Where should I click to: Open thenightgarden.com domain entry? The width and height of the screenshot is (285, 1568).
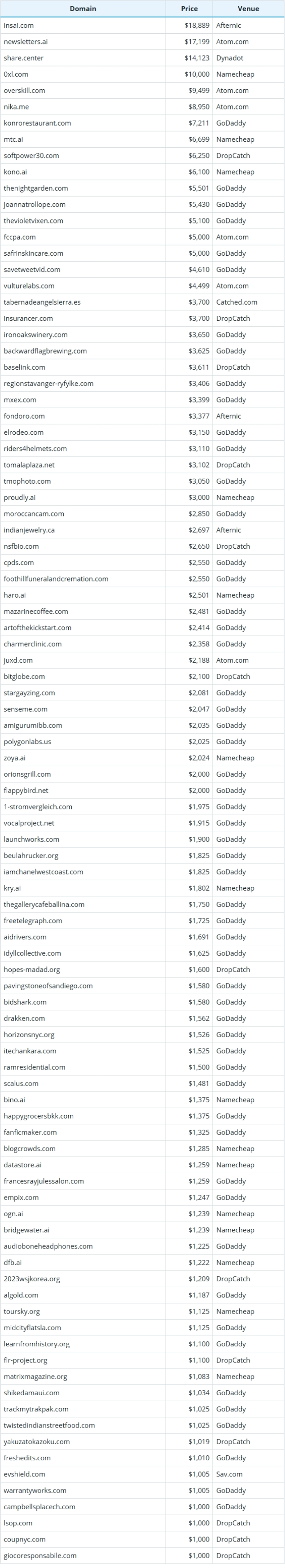click(36, 188)
